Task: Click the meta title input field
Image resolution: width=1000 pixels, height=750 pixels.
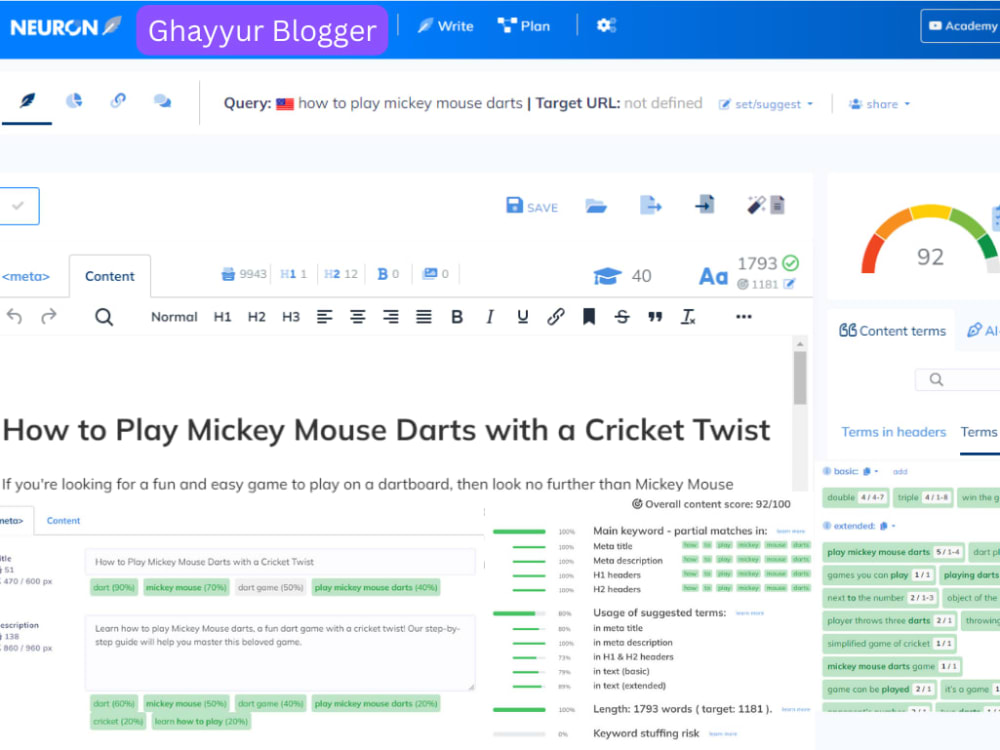Action: pos(281,562)
